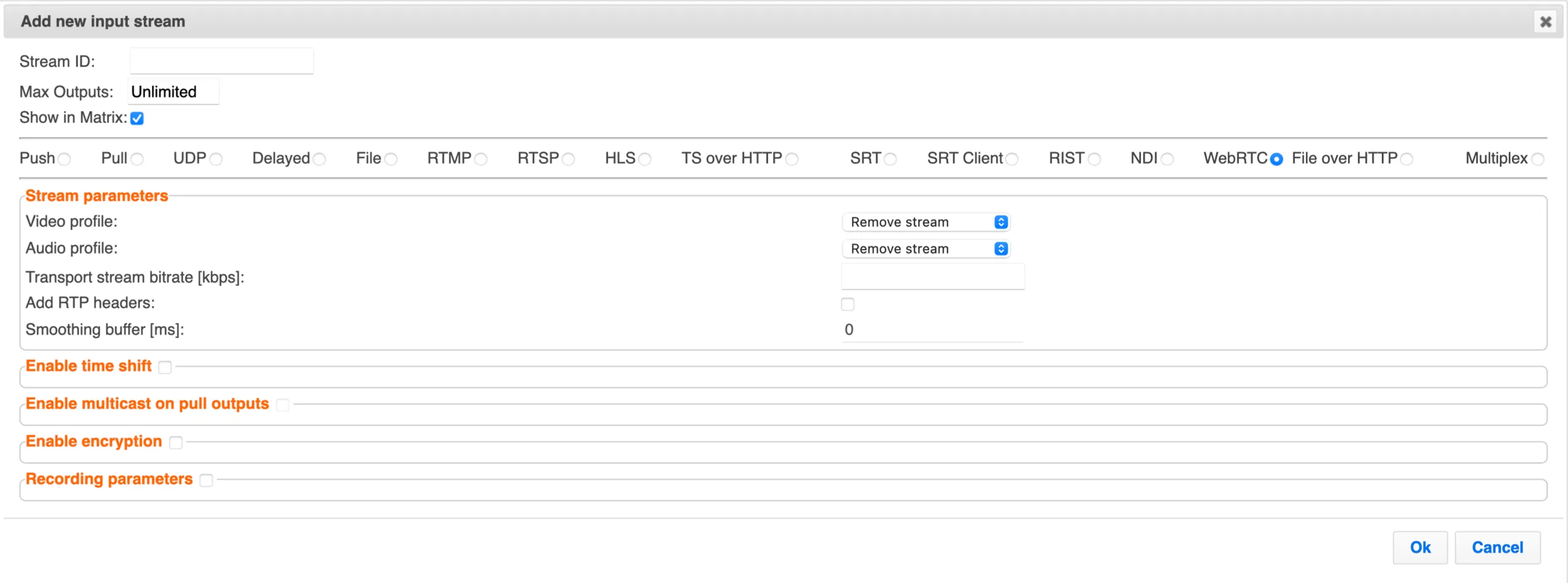This screenshot has width=1568, height=583.
Task: Select the SRT radio button
Action: [890, 159]
